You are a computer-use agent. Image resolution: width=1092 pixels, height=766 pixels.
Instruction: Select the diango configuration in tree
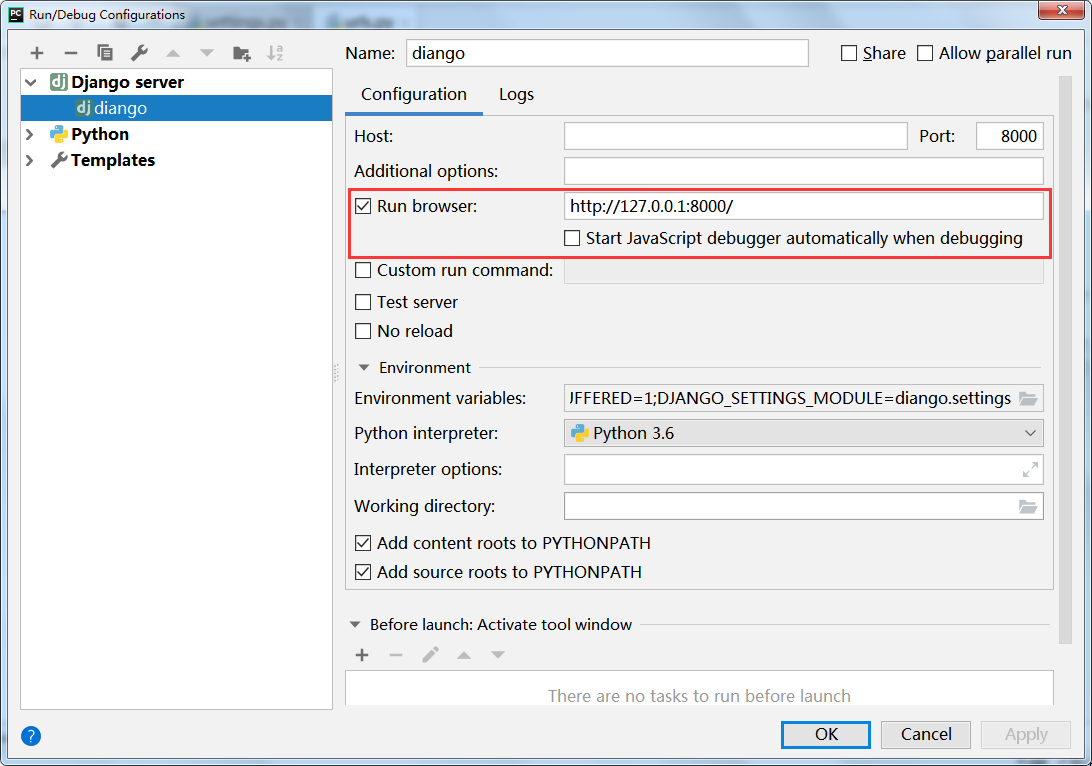pyautogui.click(x=176, y=108)
